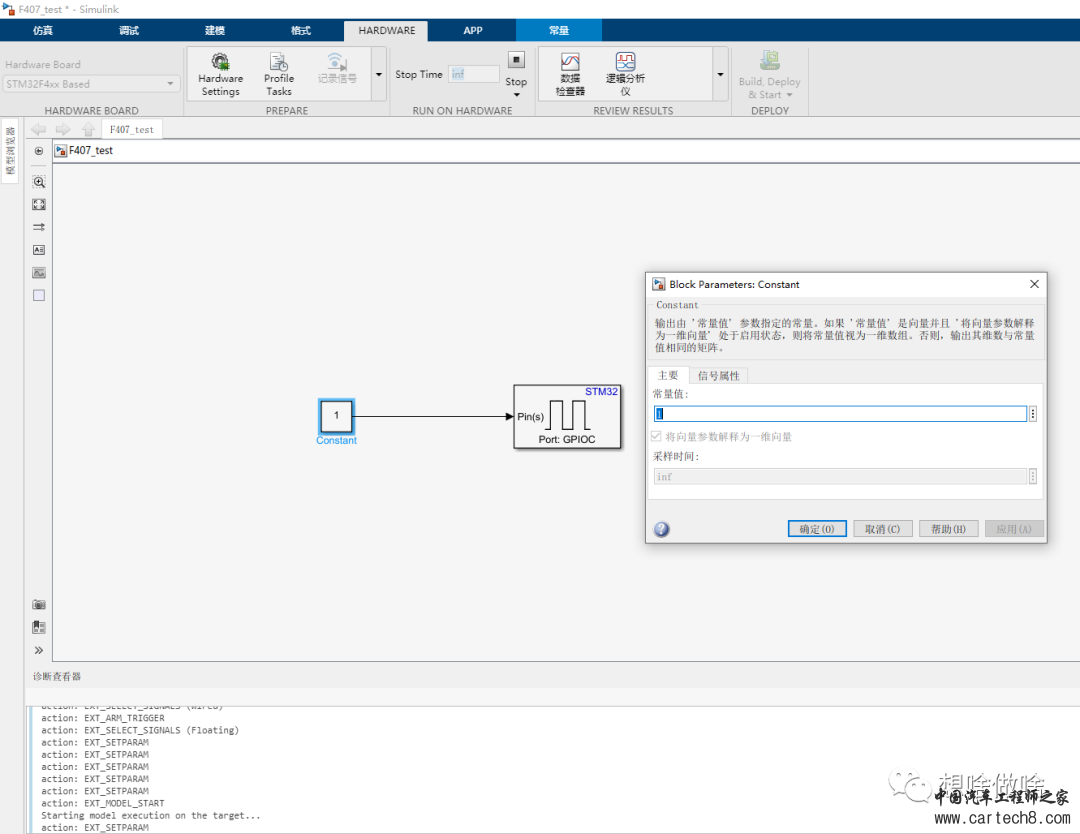Click fit to view icon

tap(39, 205)
